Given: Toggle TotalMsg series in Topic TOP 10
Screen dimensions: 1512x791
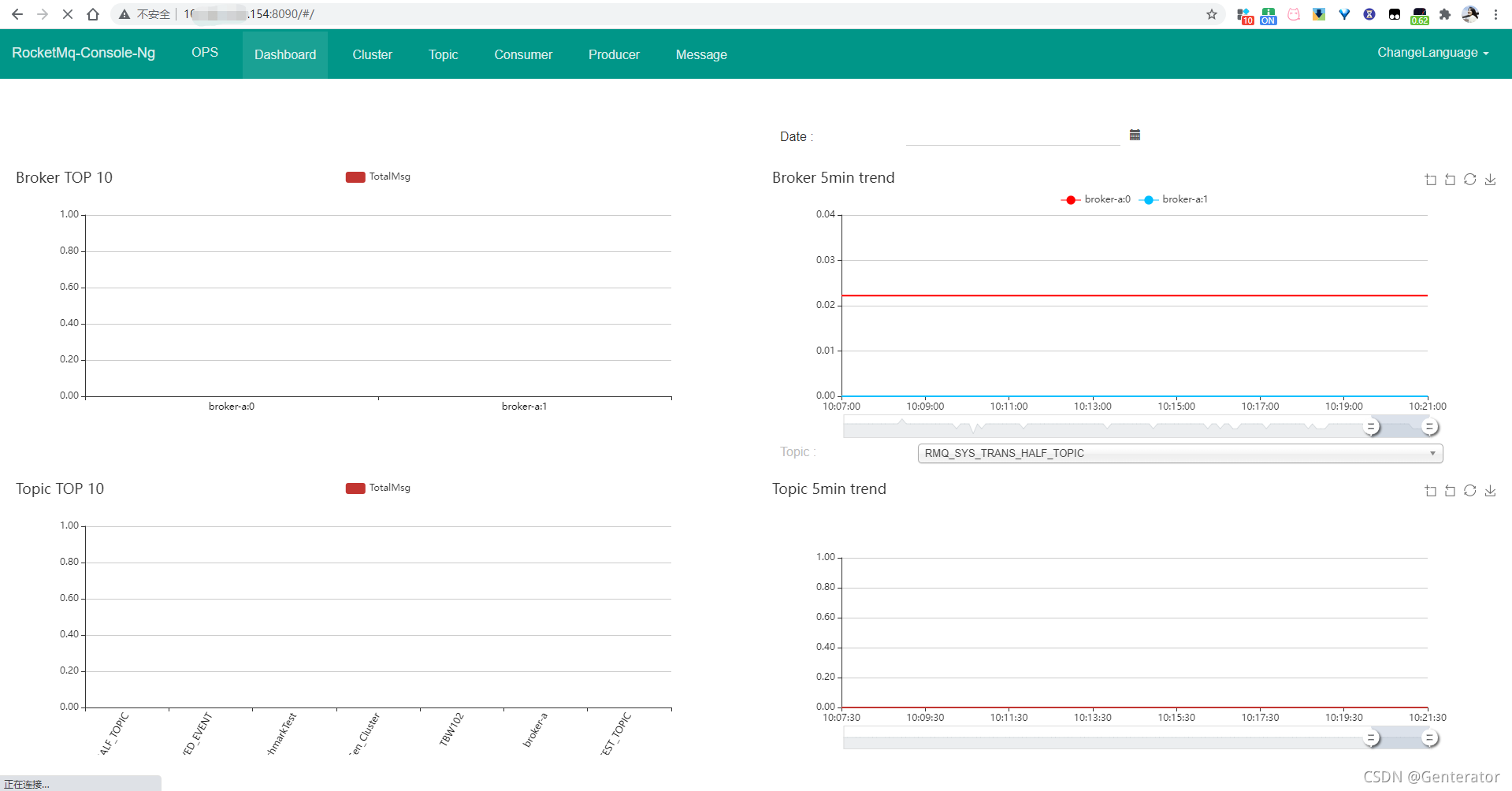Looking at the screenshot, I should 378,488.
